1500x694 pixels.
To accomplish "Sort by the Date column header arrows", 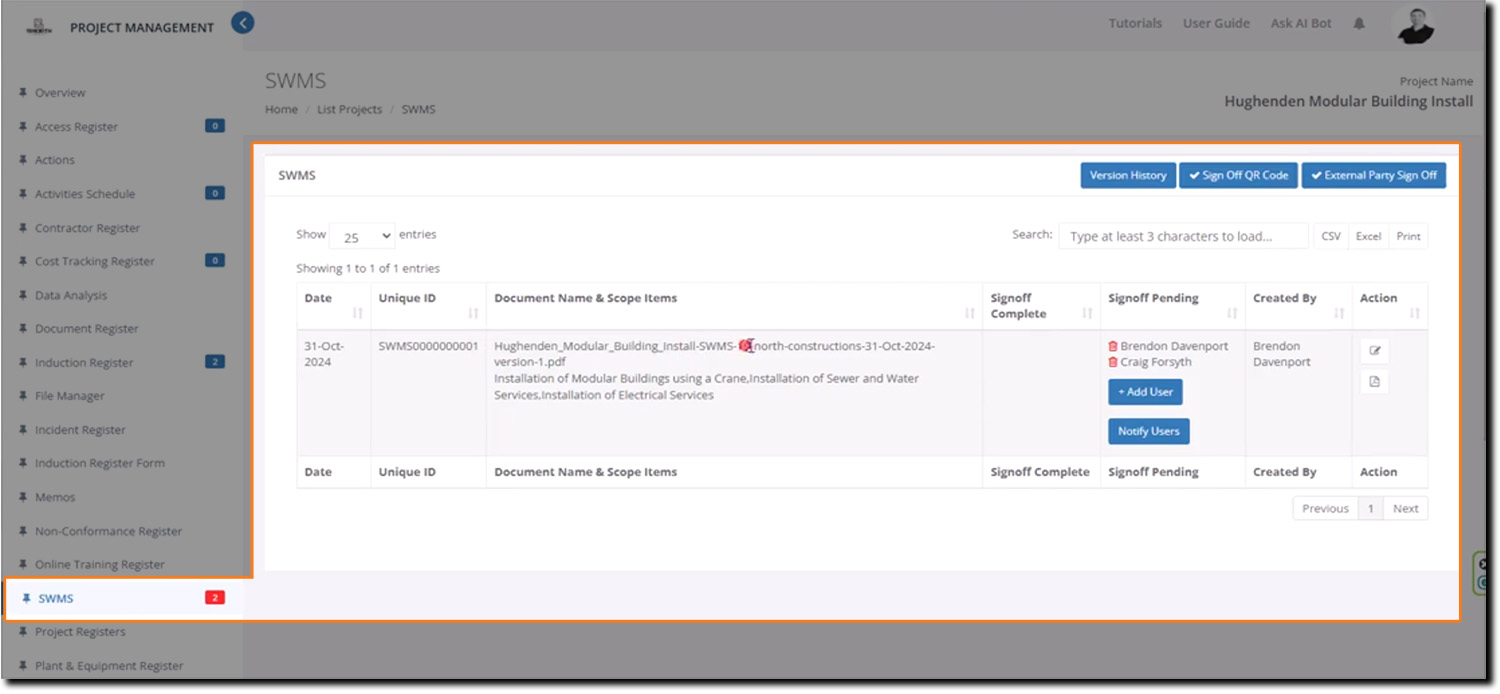I will click(357, 313).
